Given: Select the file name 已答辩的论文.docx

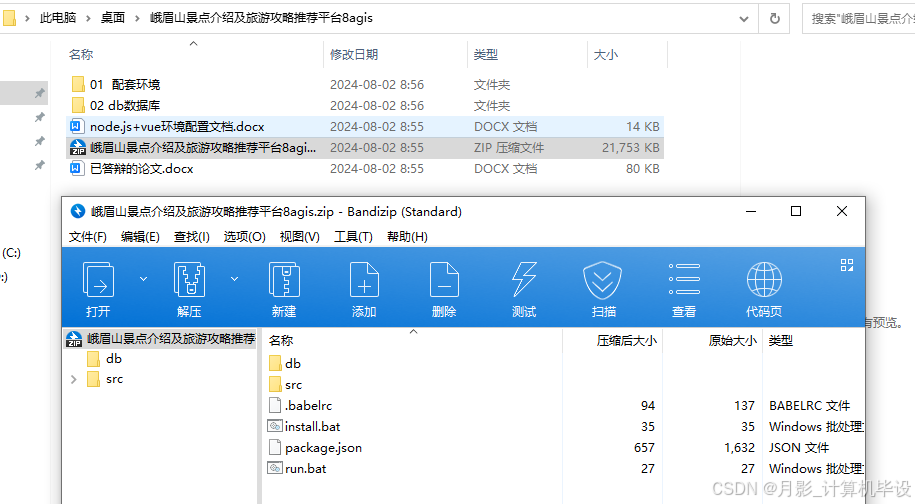Looking at the screenshot, I should 141,169.
